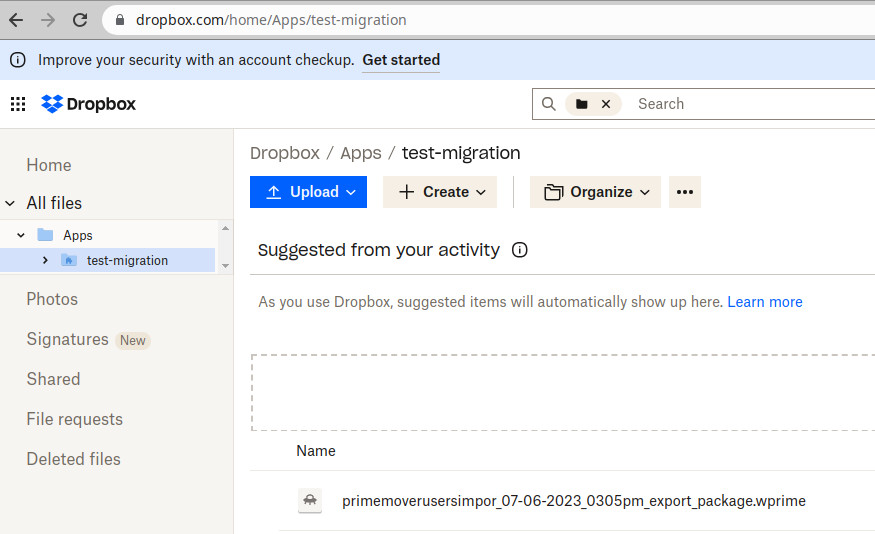The height and width of the screenshot is (534, 875).
Task: Click the .wprime file type icon
Action: [310, 501]
